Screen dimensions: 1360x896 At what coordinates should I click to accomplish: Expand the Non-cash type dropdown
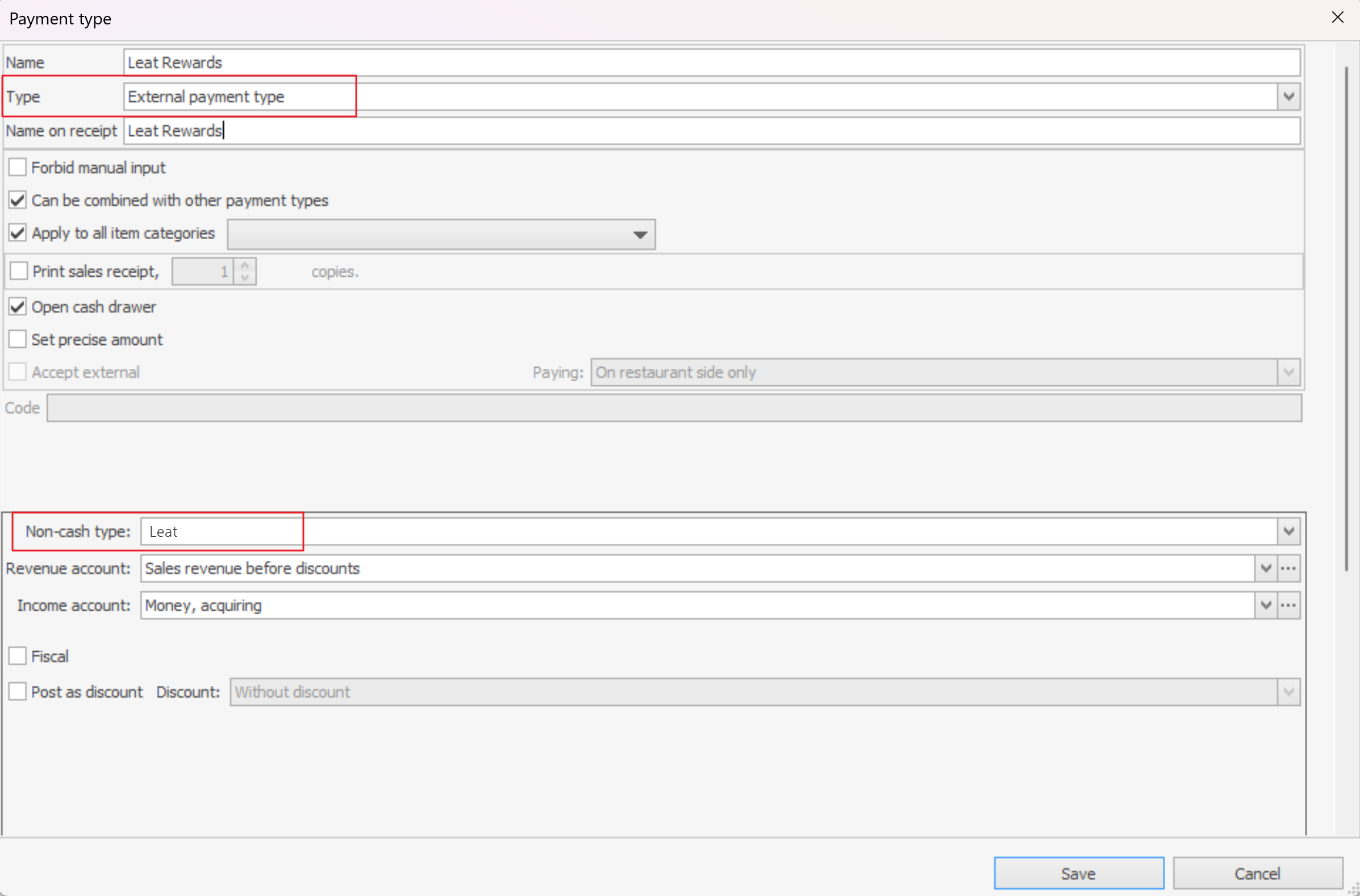1288,531
